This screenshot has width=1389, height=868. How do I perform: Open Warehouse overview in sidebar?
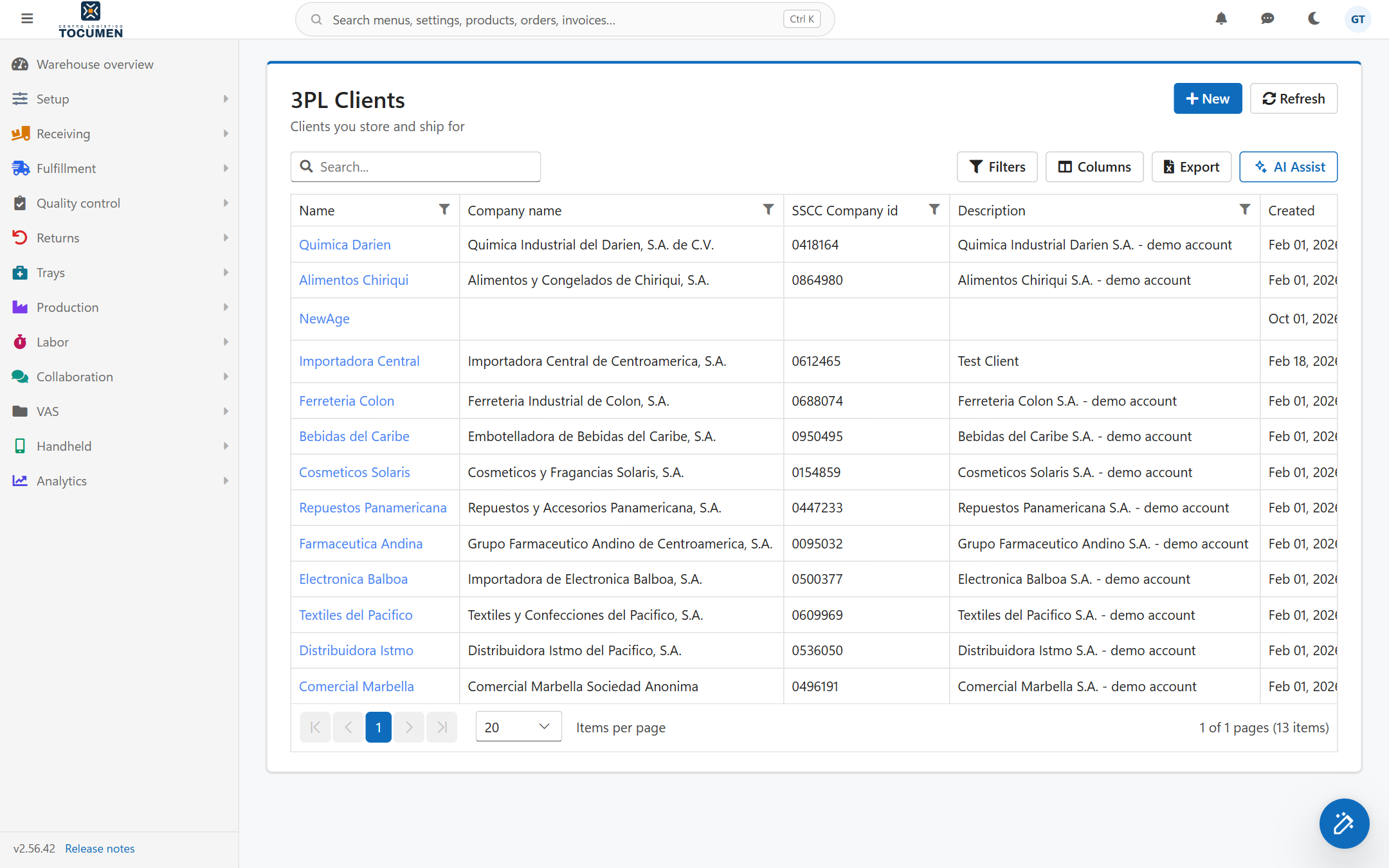(119, 64)
